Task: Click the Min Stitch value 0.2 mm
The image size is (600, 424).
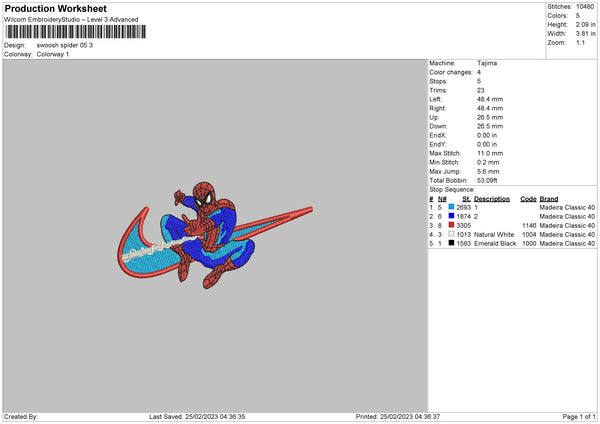Action: click(x=488, y=163)
